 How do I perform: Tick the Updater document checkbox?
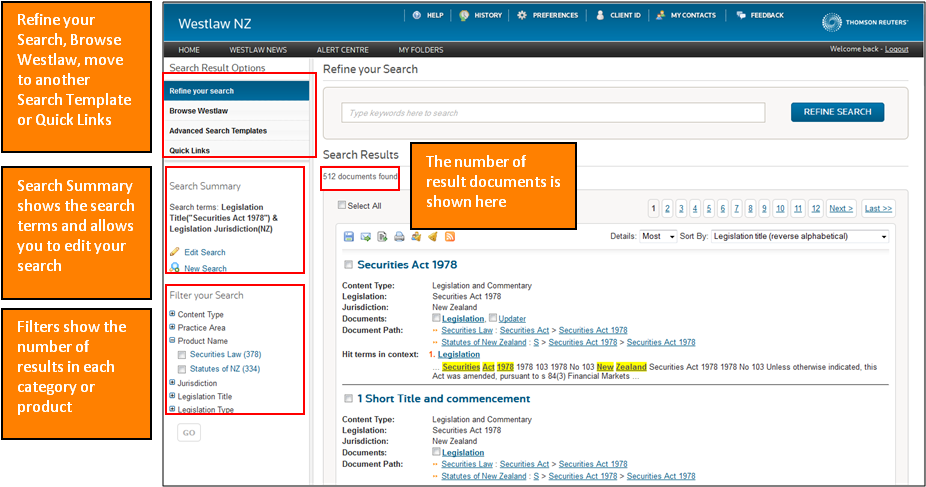(493, 318)
